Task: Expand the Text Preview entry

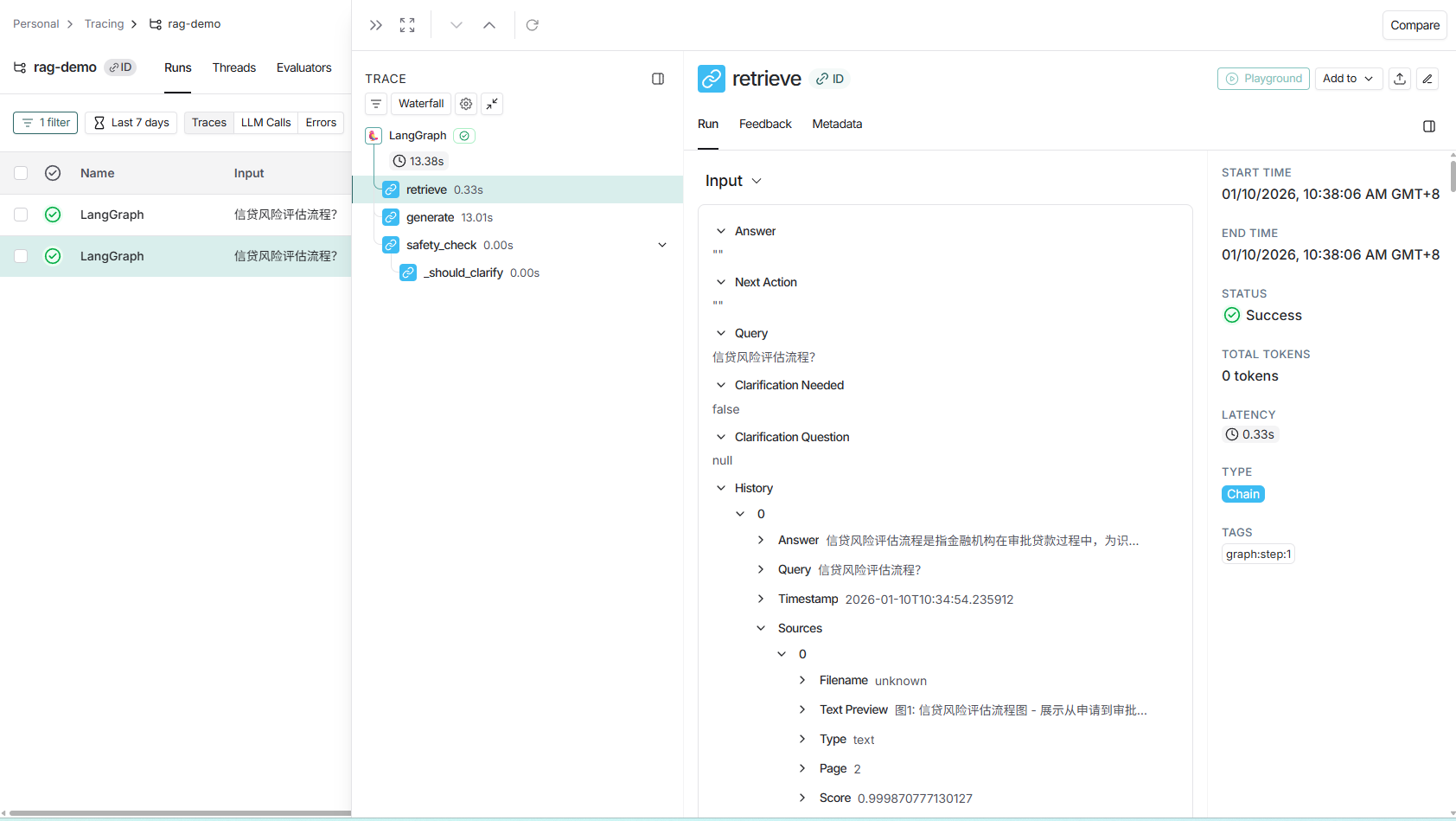Action: pyautogui.click(x=802, y=709)
